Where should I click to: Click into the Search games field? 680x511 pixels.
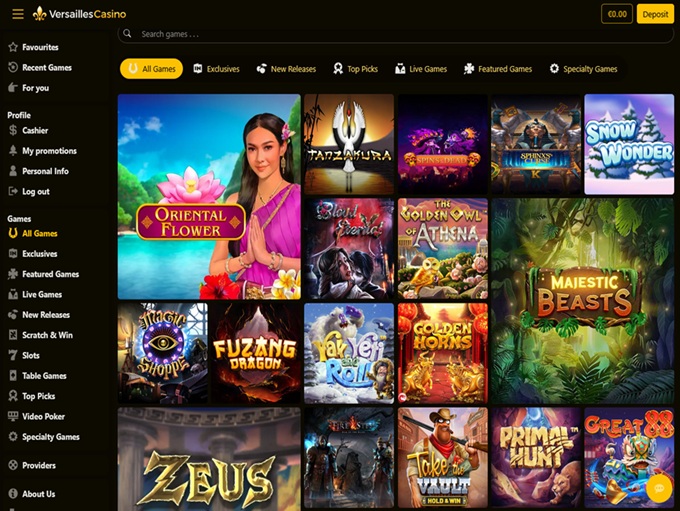click(x=396, y=34)
